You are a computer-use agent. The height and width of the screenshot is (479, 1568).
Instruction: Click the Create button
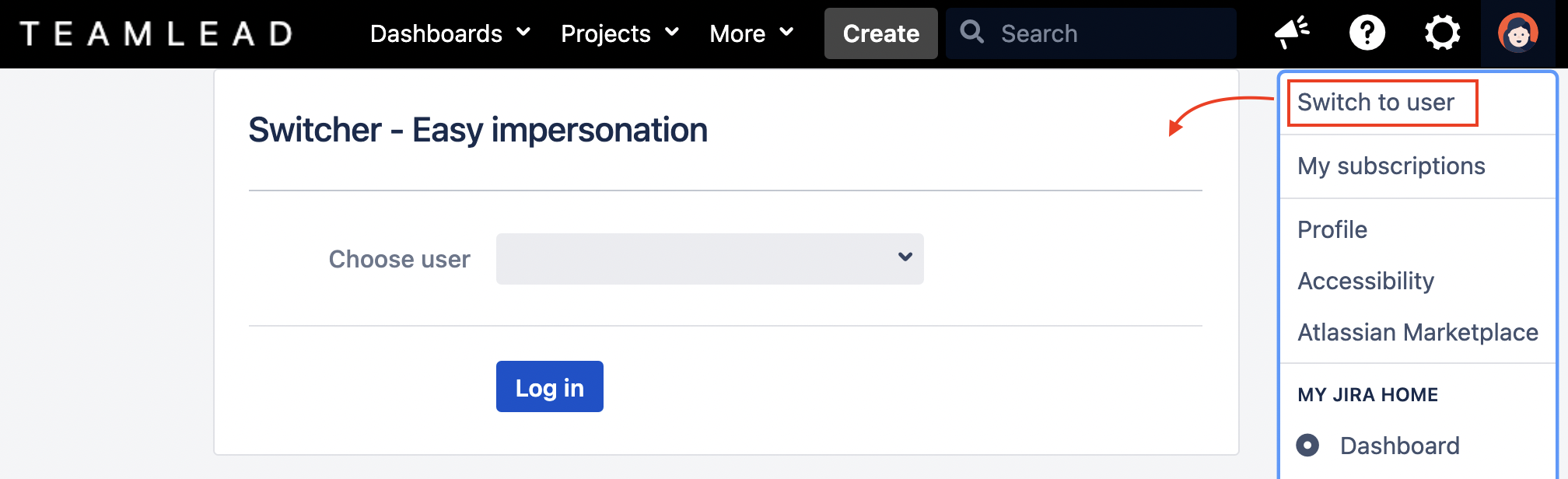tap(880, 33)
